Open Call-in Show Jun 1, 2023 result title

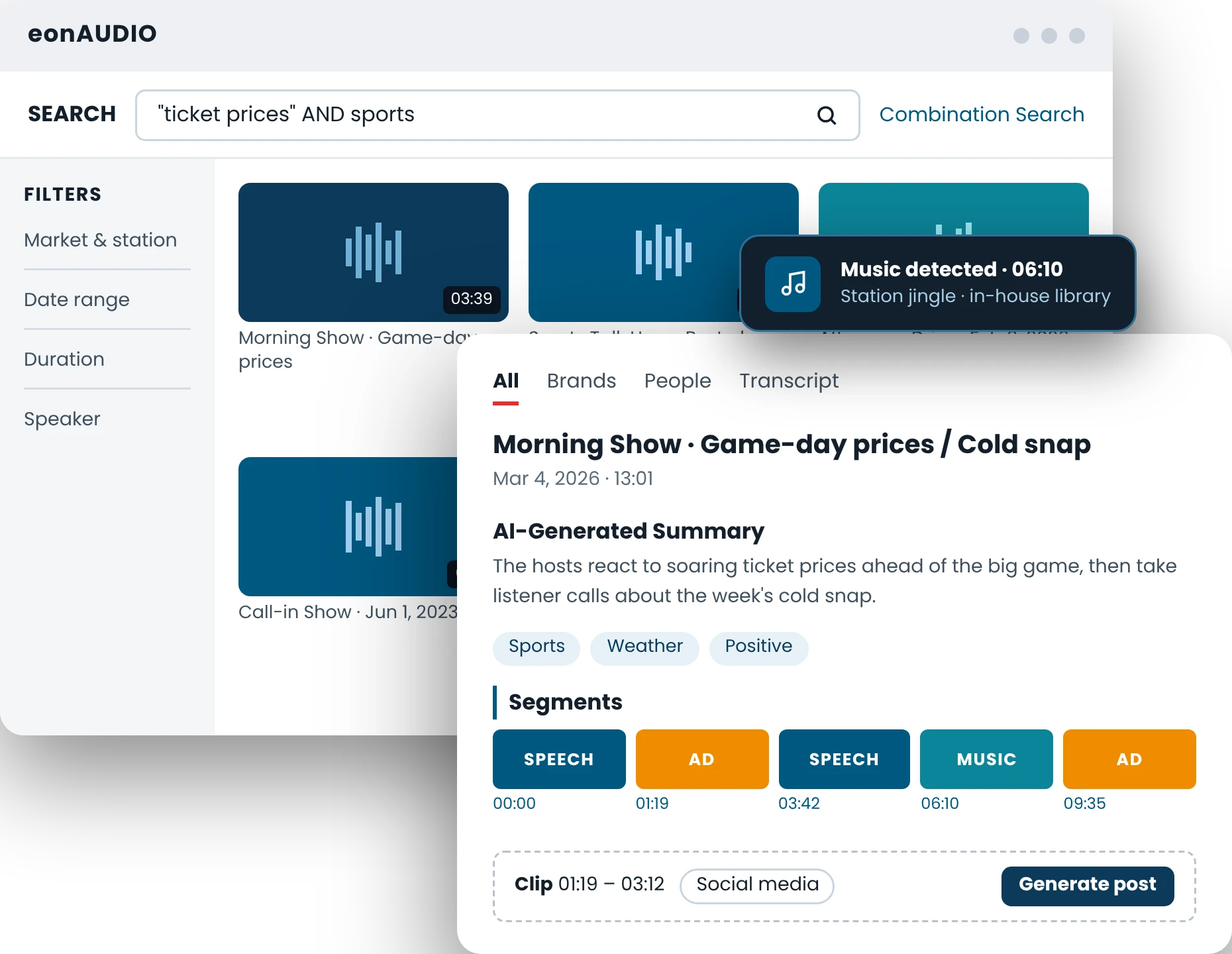tap(348, 611)
